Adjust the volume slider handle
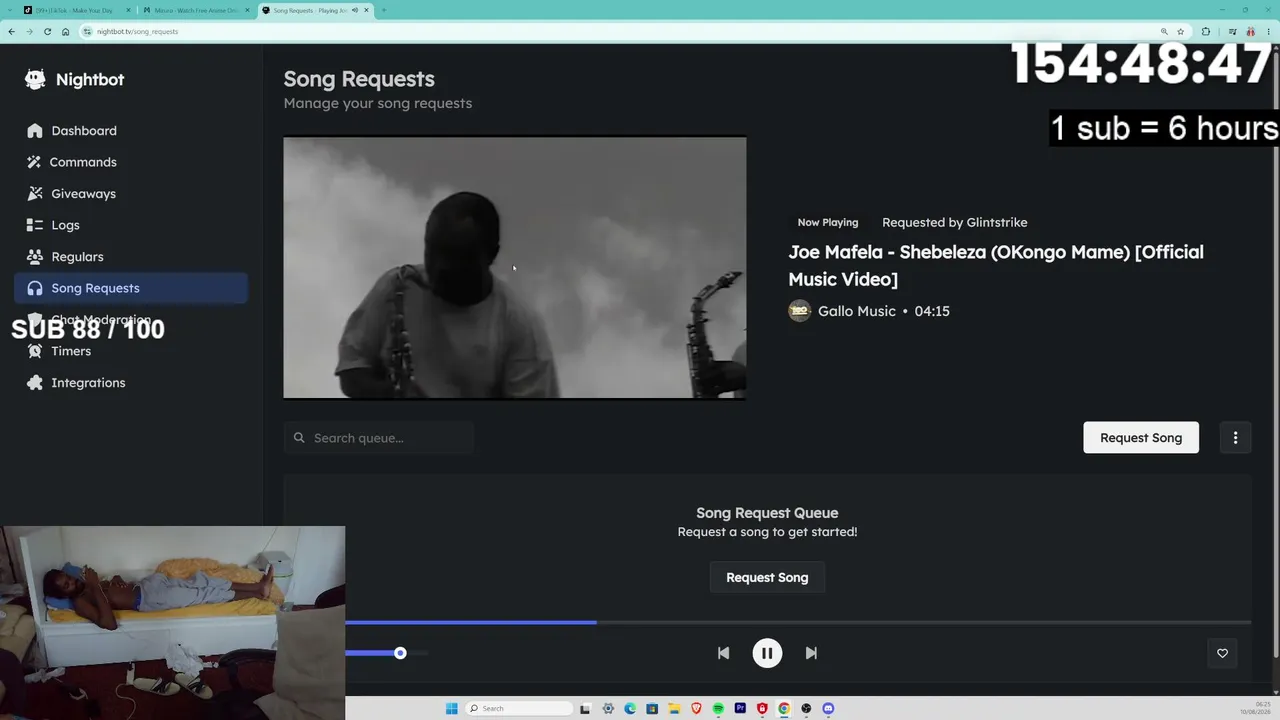This screenshot has width=1280, height=720. [x=400, y=653]
